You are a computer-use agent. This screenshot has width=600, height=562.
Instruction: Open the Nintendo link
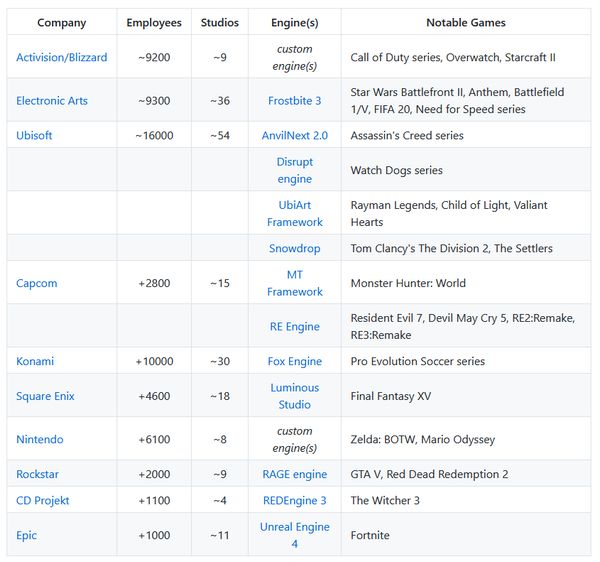(40, 439)
